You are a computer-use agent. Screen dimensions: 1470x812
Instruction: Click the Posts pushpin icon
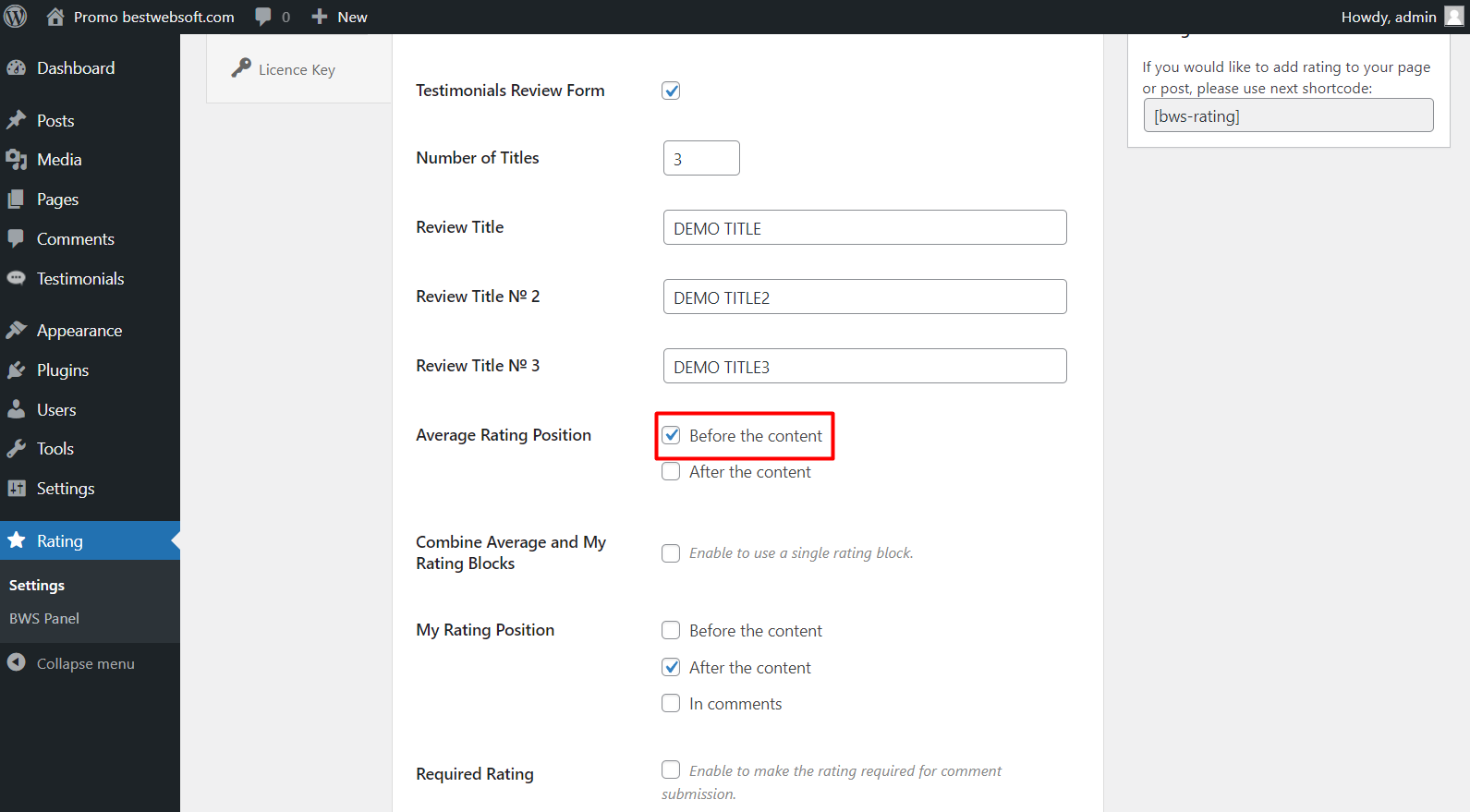[x=17, y=120]
